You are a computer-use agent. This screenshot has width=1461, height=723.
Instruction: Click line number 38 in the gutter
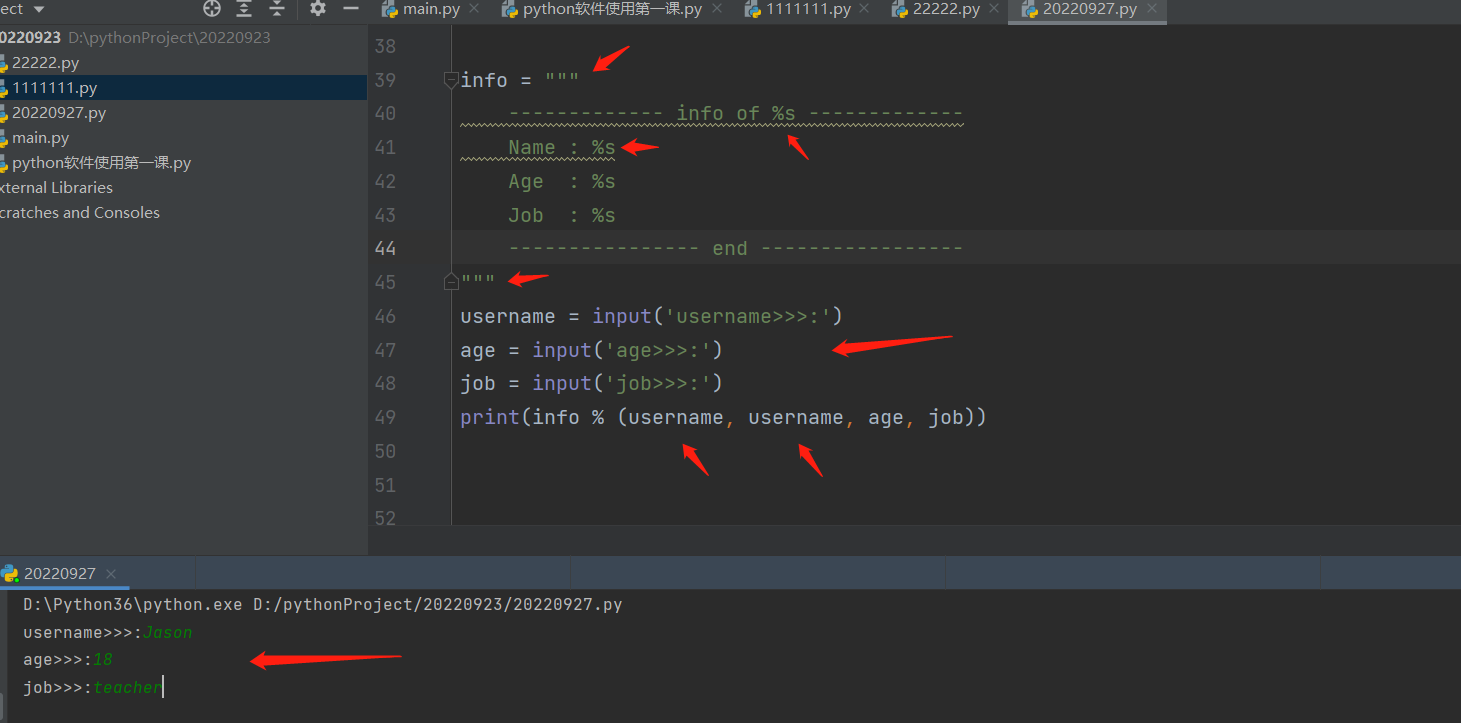385,46
